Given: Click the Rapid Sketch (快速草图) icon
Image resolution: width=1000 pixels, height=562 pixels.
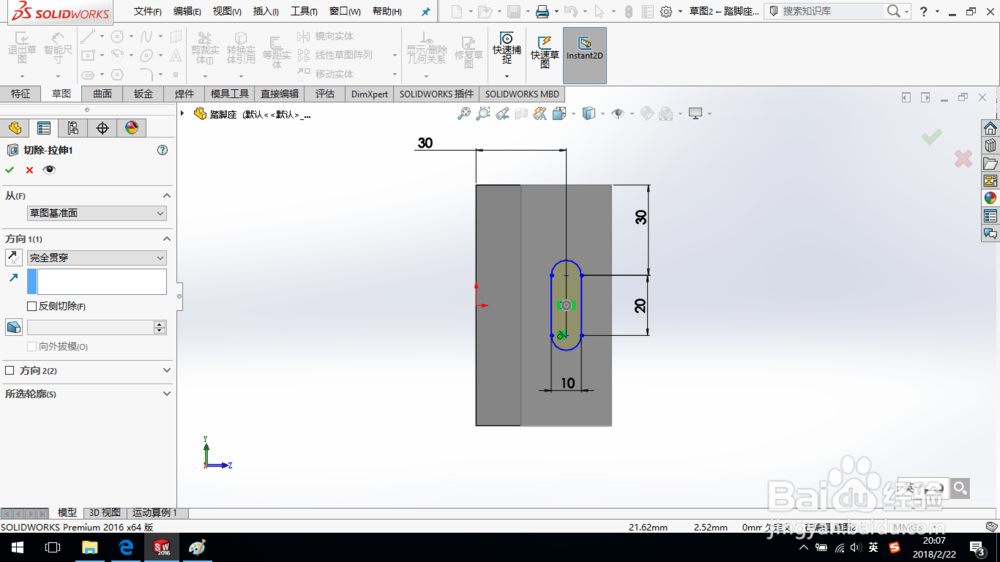Looking at the screenshot, I should 545,51.
